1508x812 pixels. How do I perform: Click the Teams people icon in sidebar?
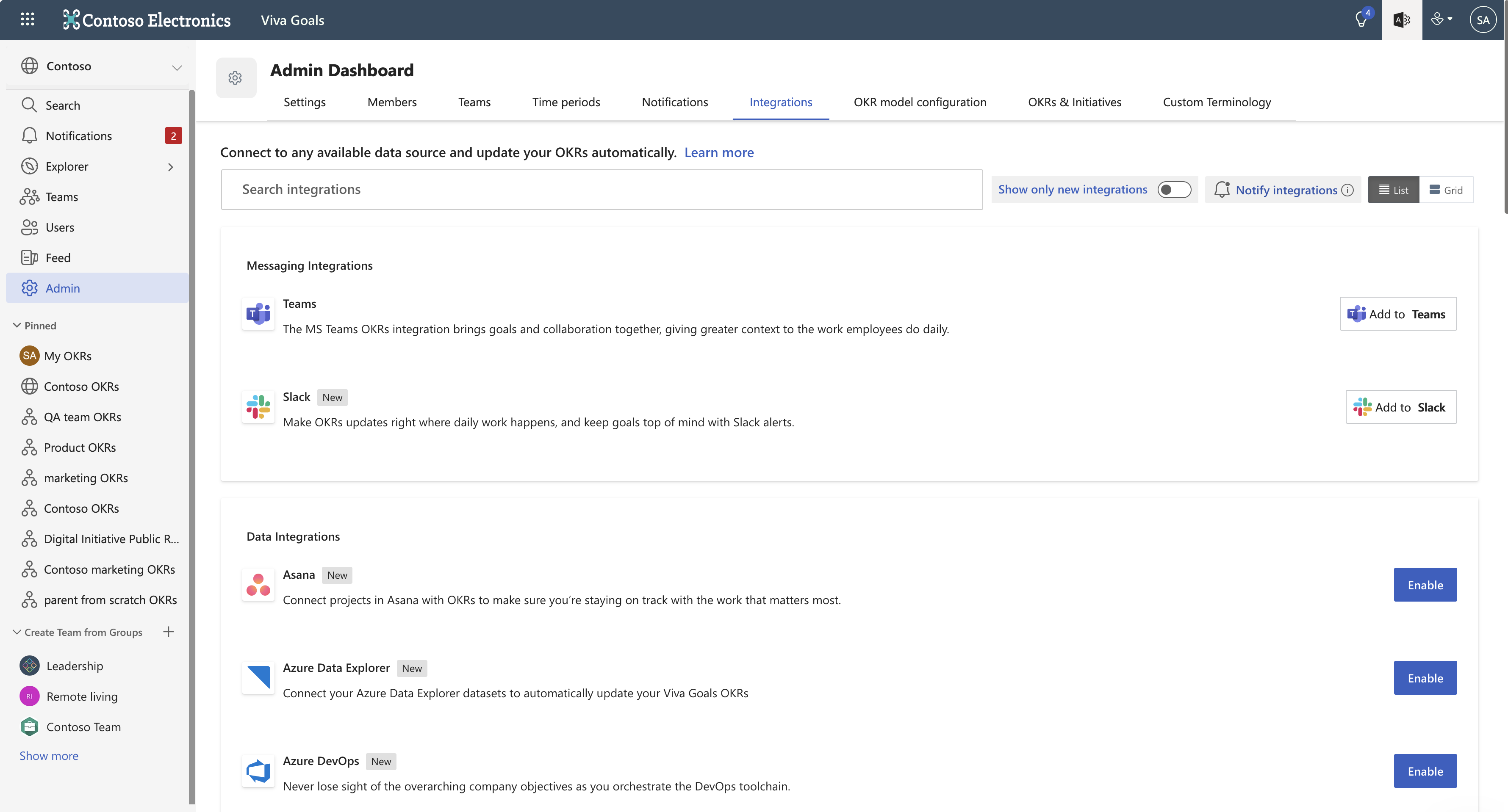tap(29, 196)
